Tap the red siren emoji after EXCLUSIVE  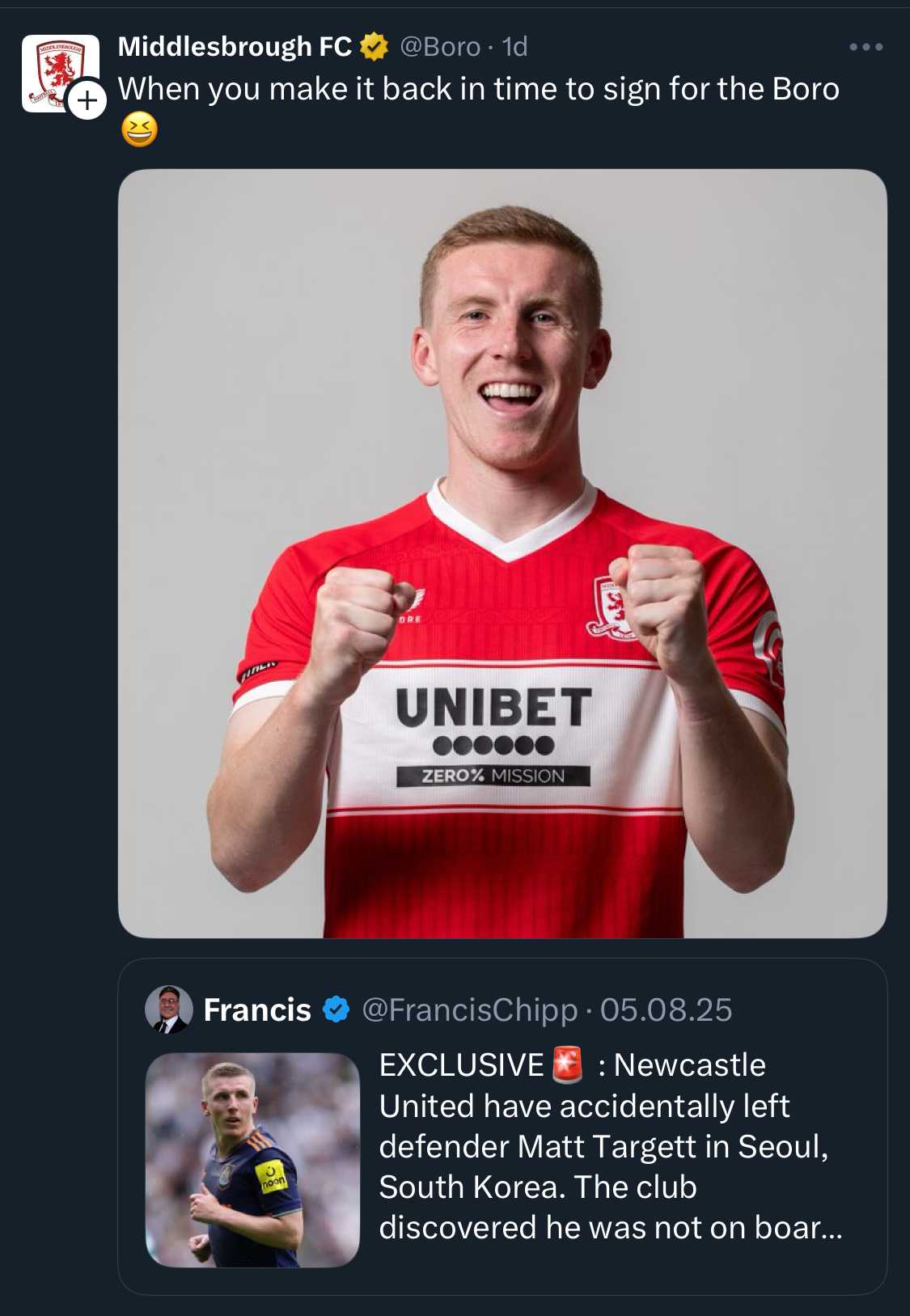[x=567, y=1064]
